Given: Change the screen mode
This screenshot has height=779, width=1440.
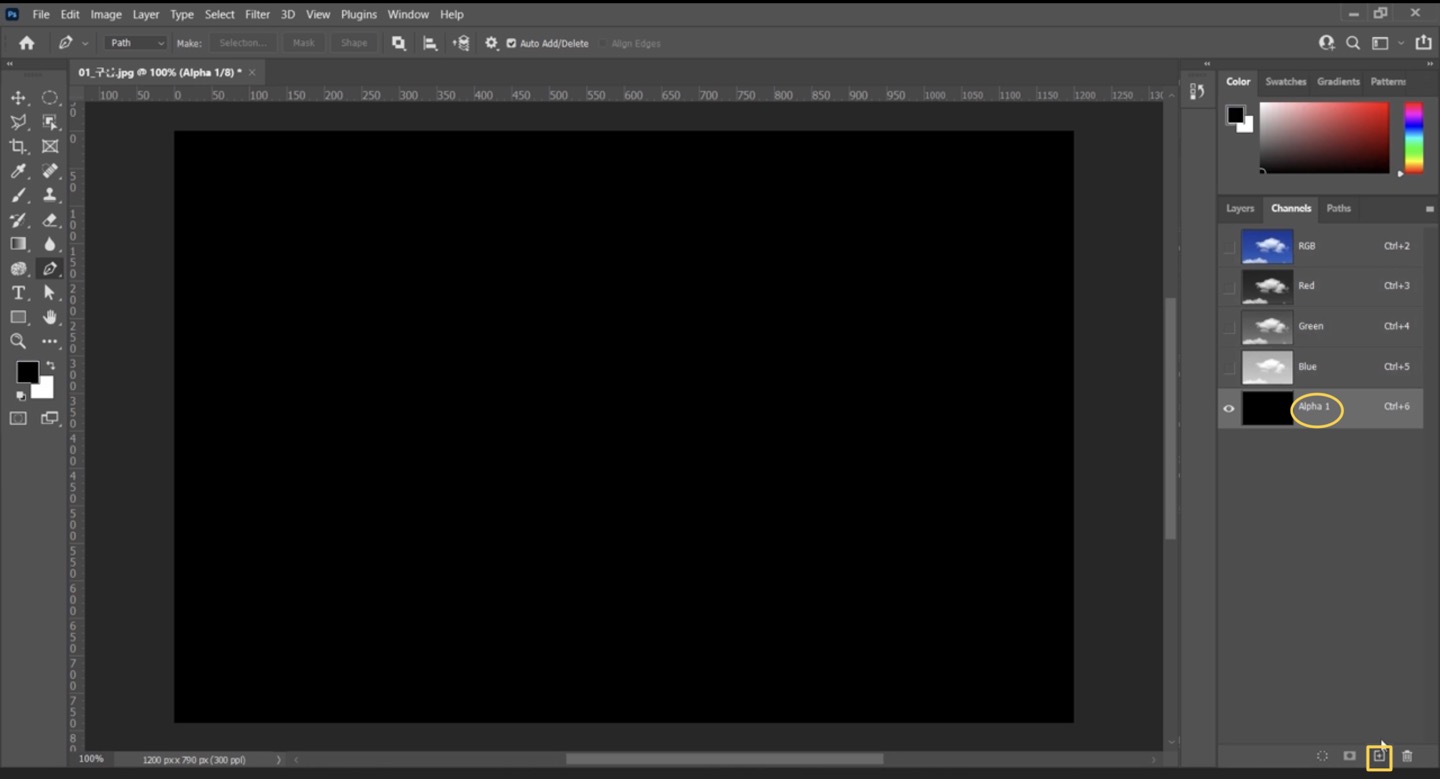Looking at the screenshot, I should [x=50, y=418].
